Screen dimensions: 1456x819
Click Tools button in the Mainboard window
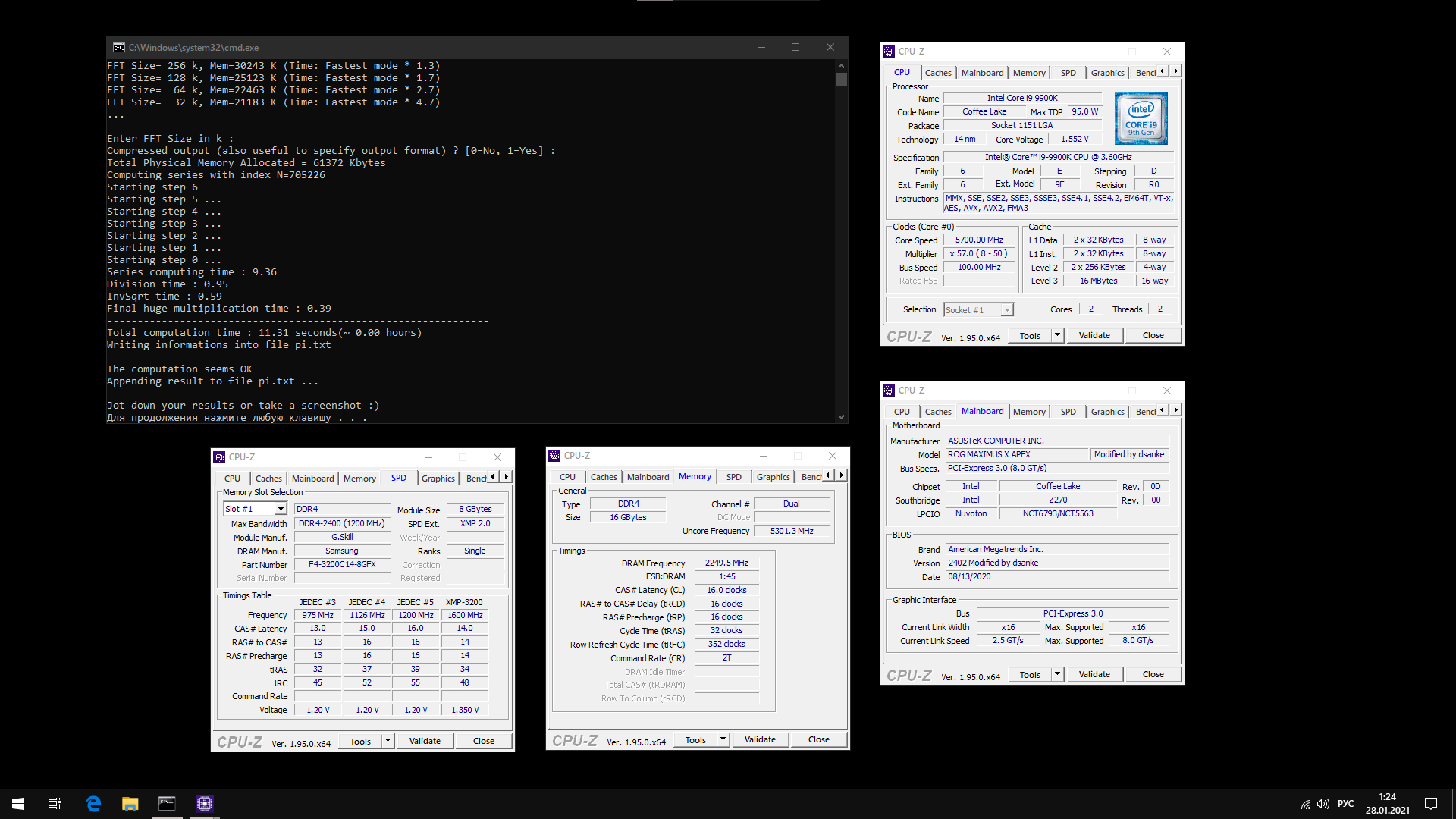(x=1030, y=674)
